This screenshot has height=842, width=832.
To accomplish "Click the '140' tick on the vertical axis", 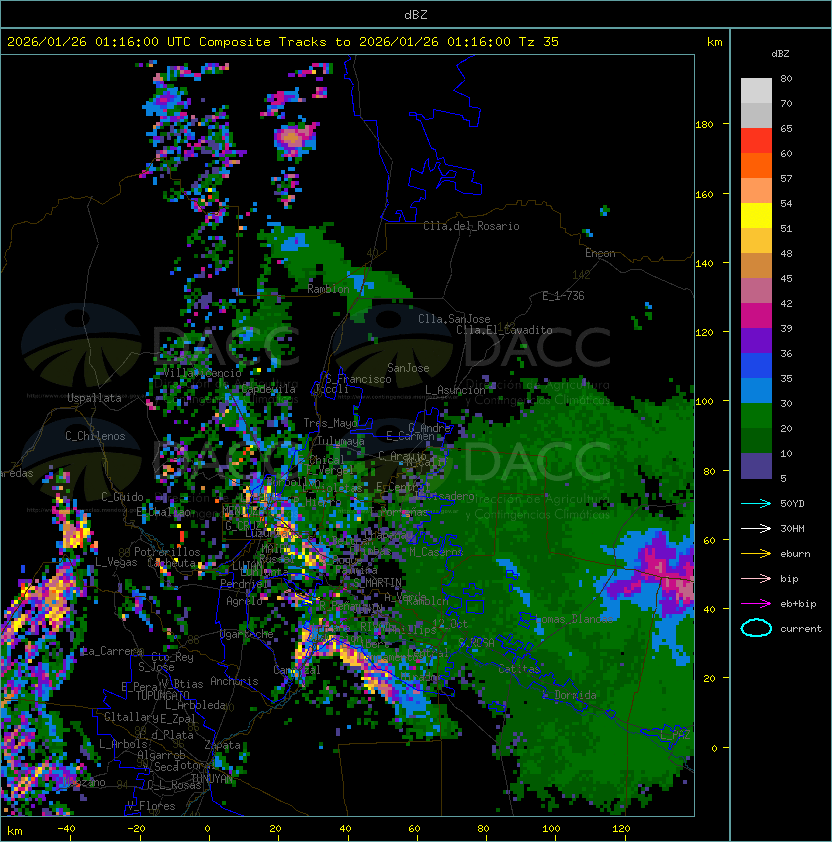I will pyautogui.click(x=704, y=263).
